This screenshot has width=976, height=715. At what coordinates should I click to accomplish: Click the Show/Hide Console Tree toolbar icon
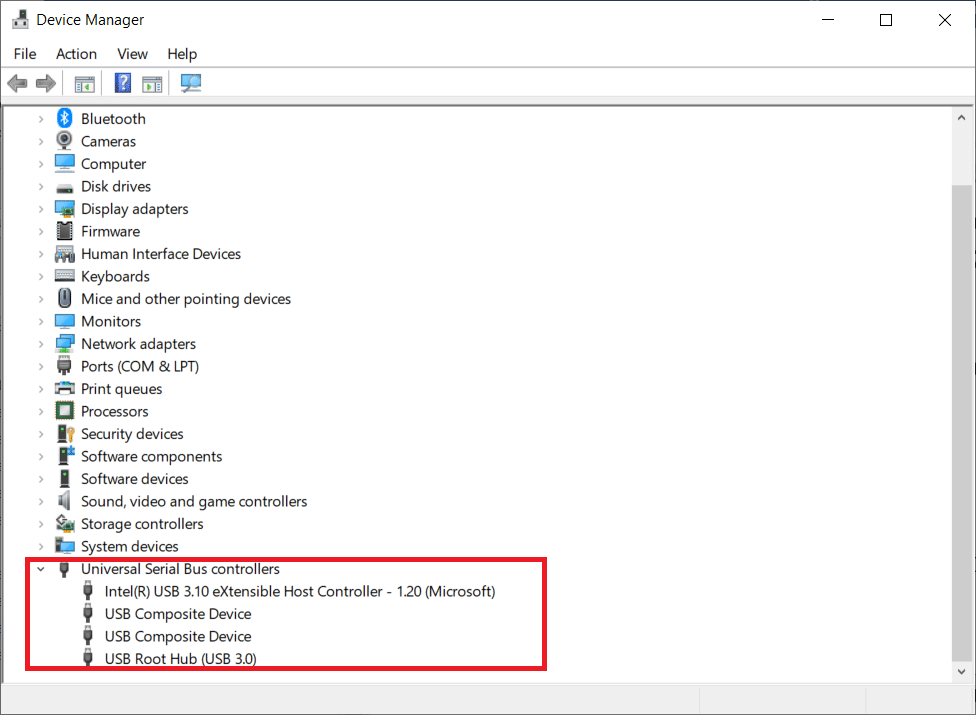(85, 83)
